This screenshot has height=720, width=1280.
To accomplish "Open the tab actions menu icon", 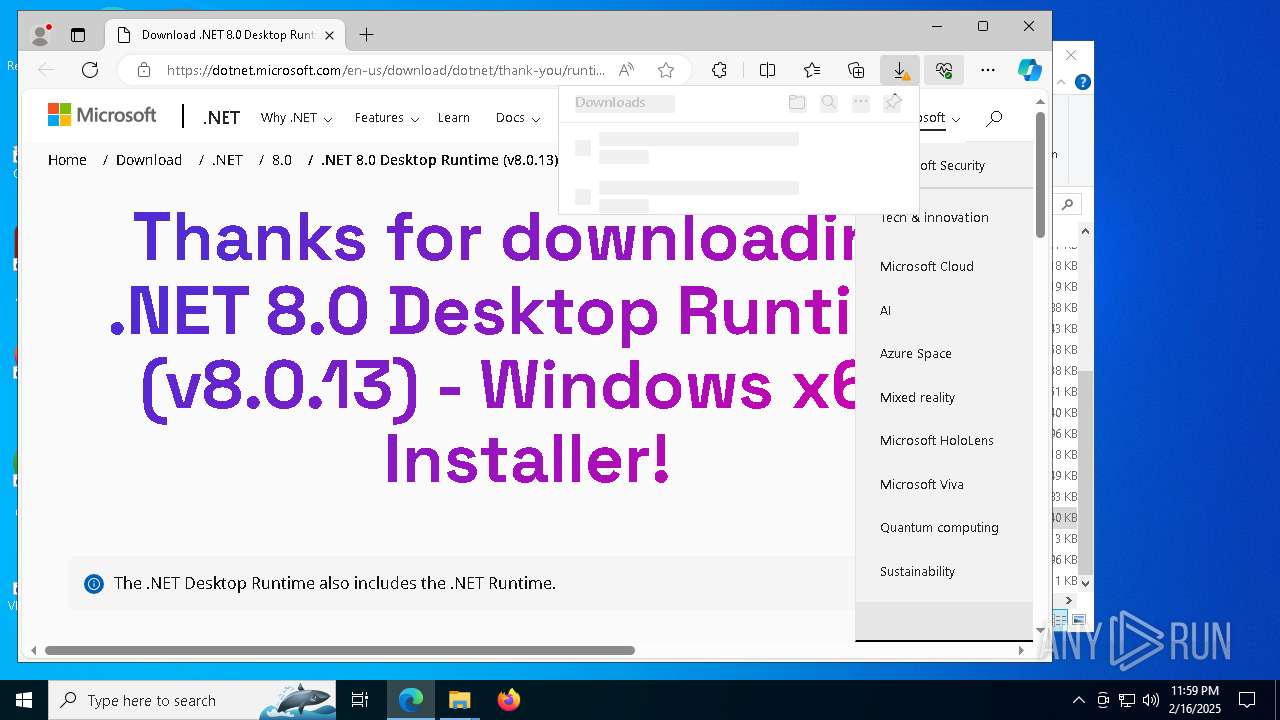I will coord(78,35).
